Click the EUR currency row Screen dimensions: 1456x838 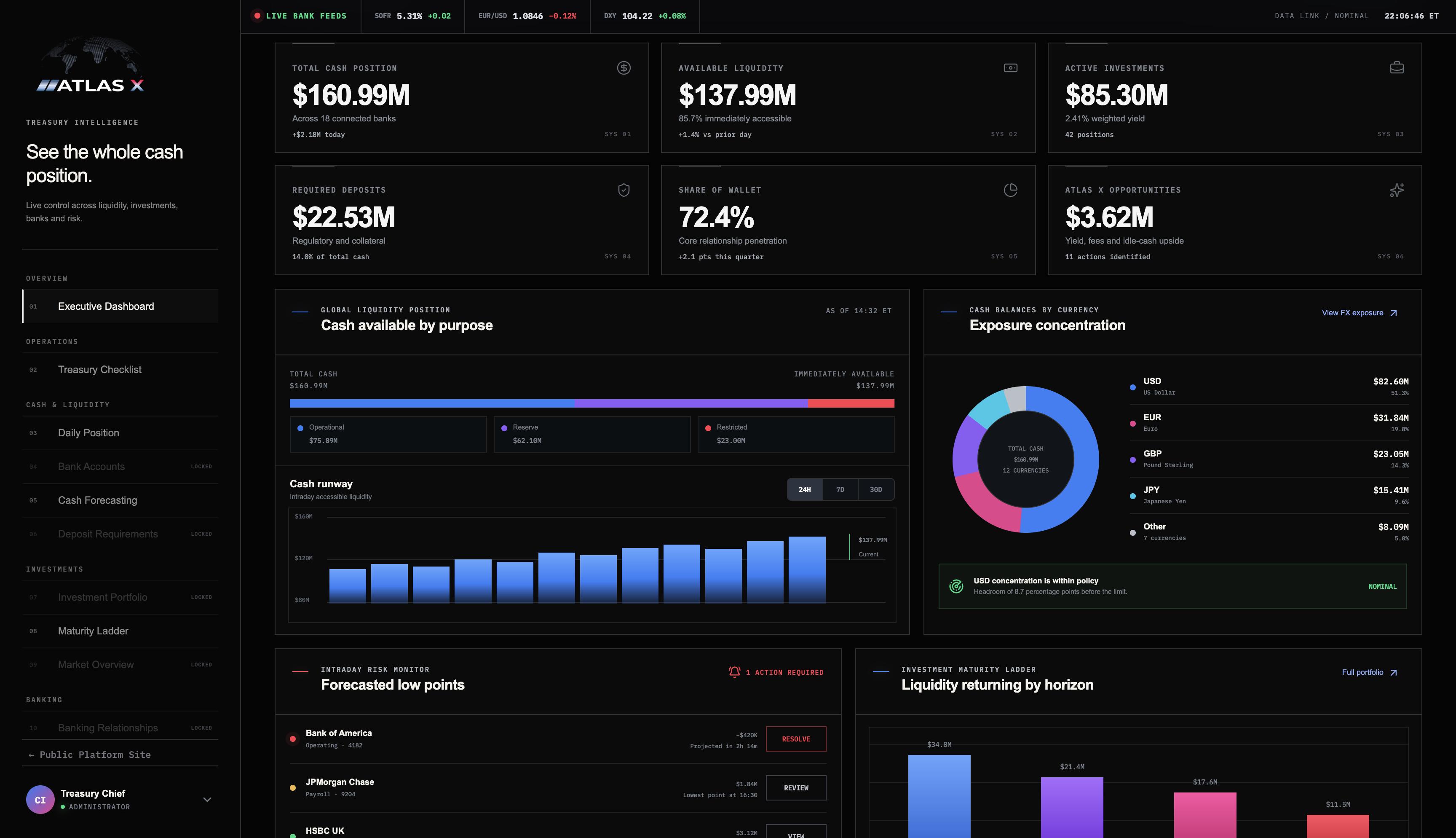1269,423
